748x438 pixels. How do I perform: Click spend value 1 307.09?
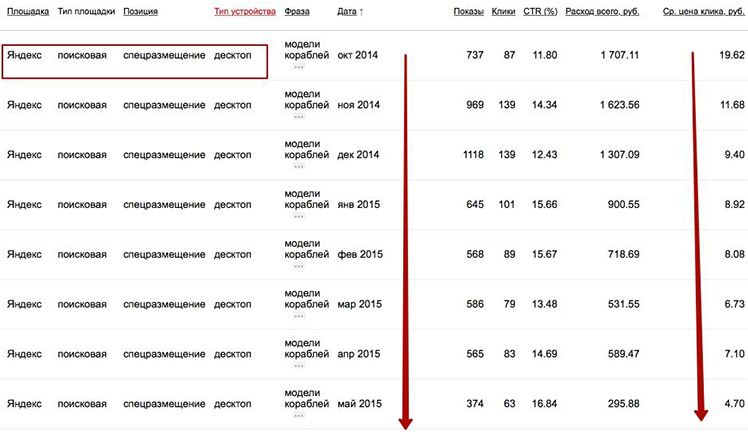[620, 155]
